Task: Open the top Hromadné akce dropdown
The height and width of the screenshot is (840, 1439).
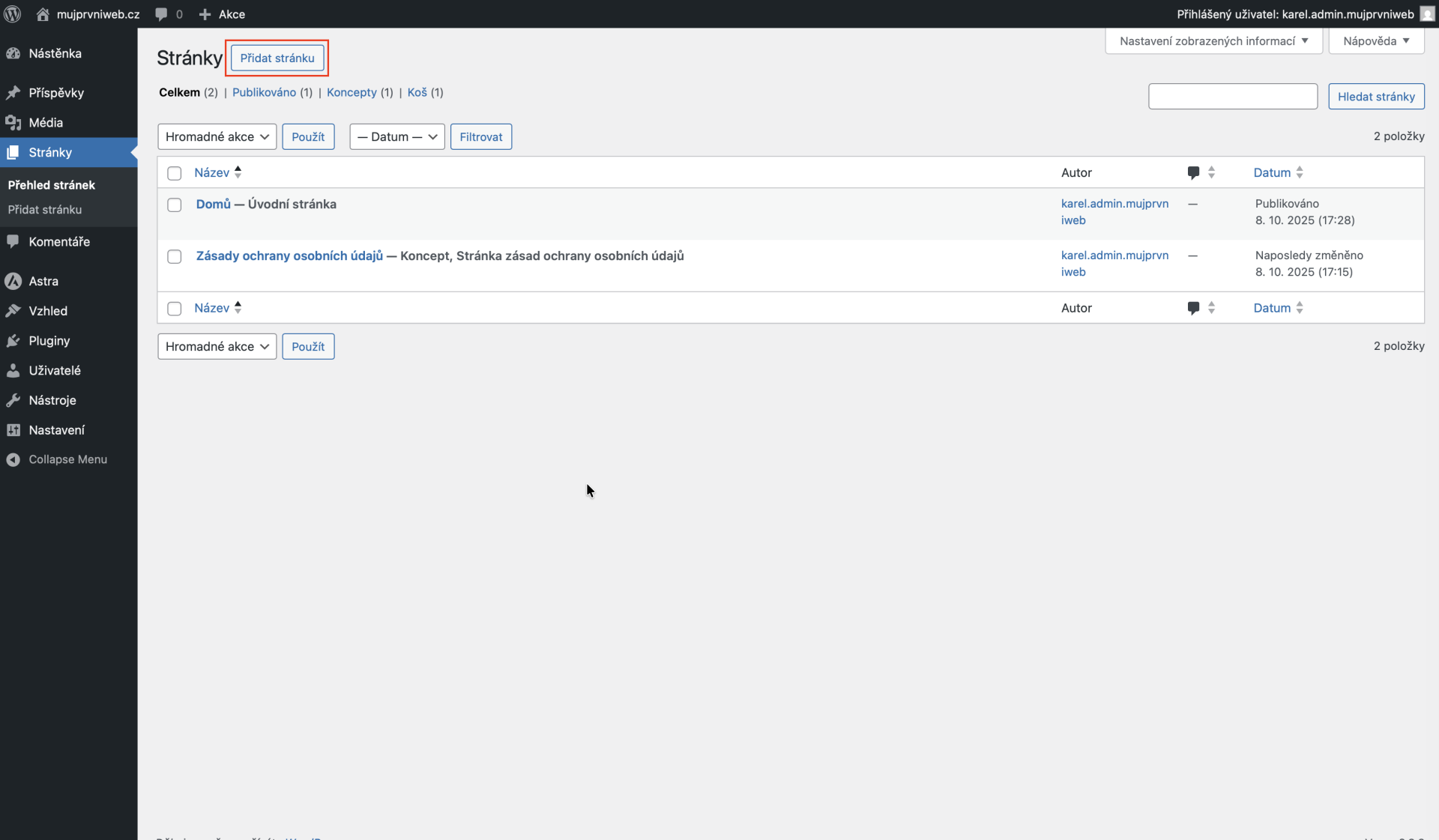Action: tap(217, 136)
